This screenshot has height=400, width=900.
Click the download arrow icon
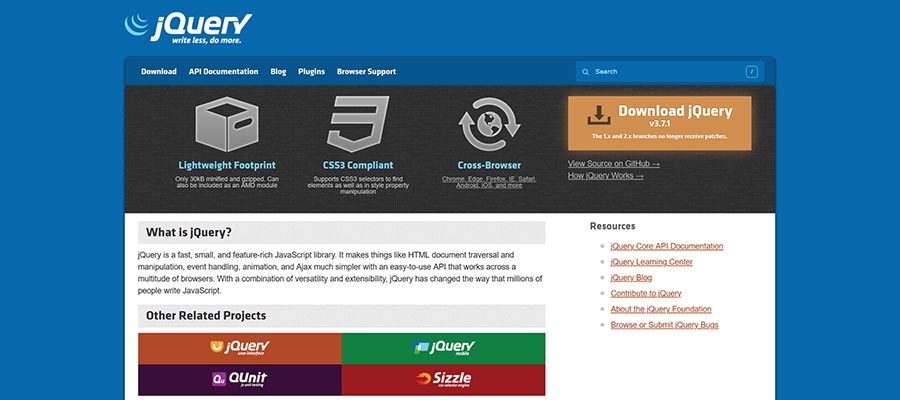tap(599, 115)
